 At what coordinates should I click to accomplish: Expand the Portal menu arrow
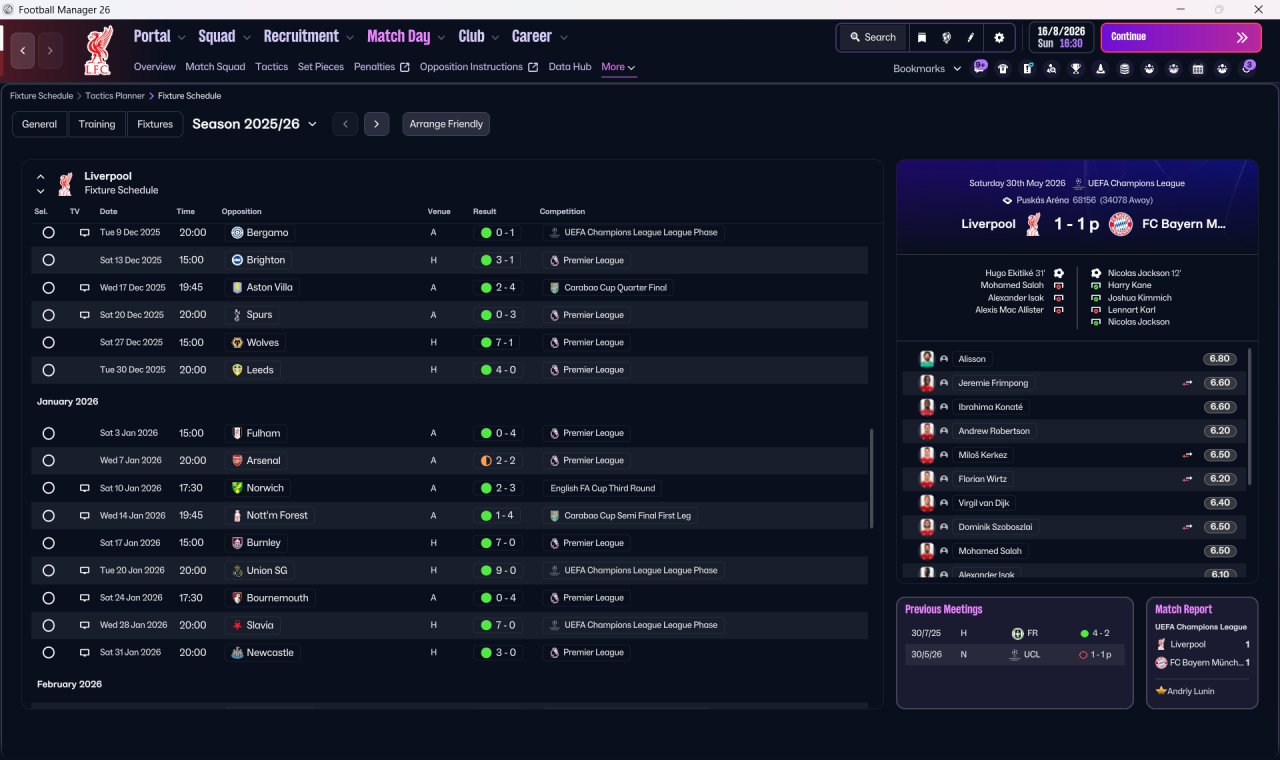pos(181,37)
